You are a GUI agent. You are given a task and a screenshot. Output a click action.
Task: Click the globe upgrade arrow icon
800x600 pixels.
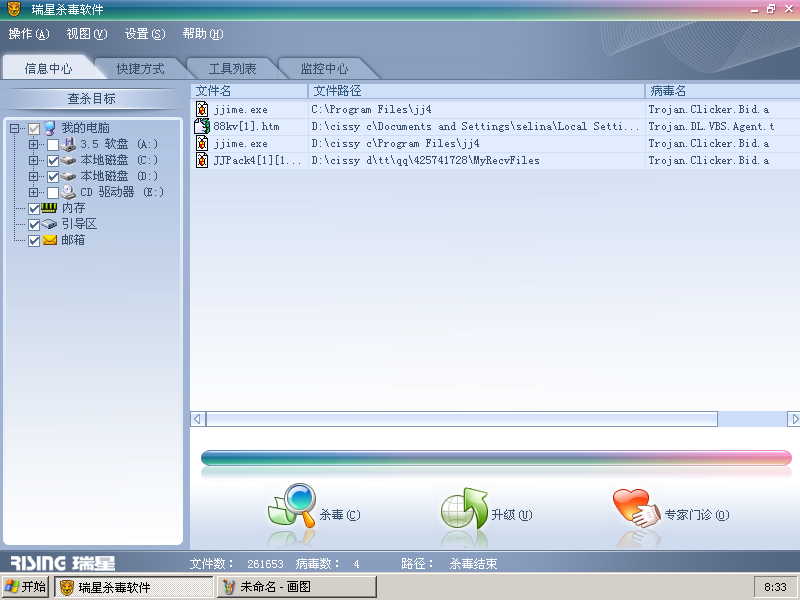tap(464, 508)
